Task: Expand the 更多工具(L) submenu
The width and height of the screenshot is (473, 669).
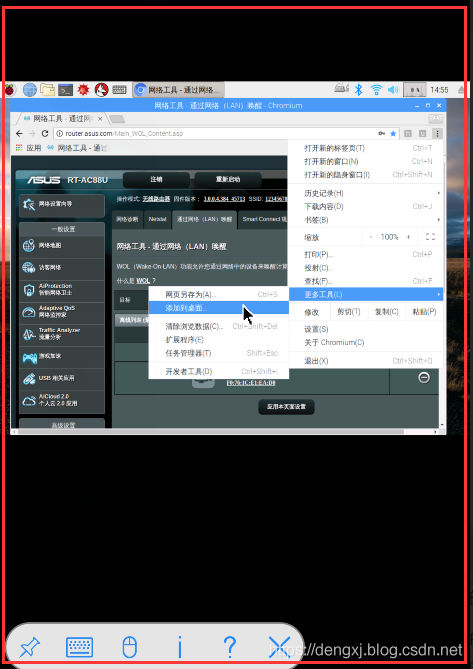Action: 366,294
